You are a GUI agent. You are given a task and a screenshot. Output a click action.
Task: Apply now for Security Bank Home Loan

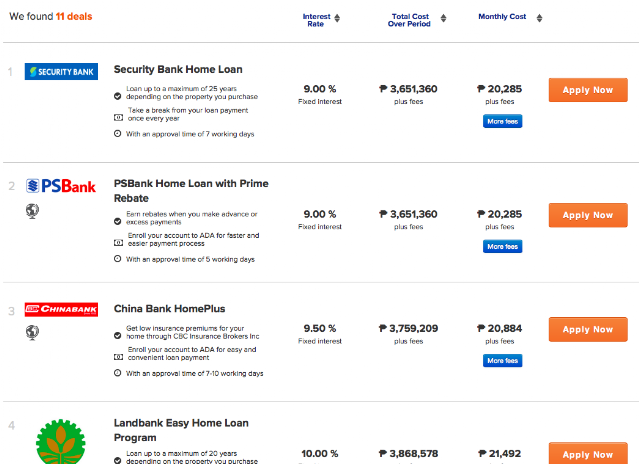(x=588, y=90)
